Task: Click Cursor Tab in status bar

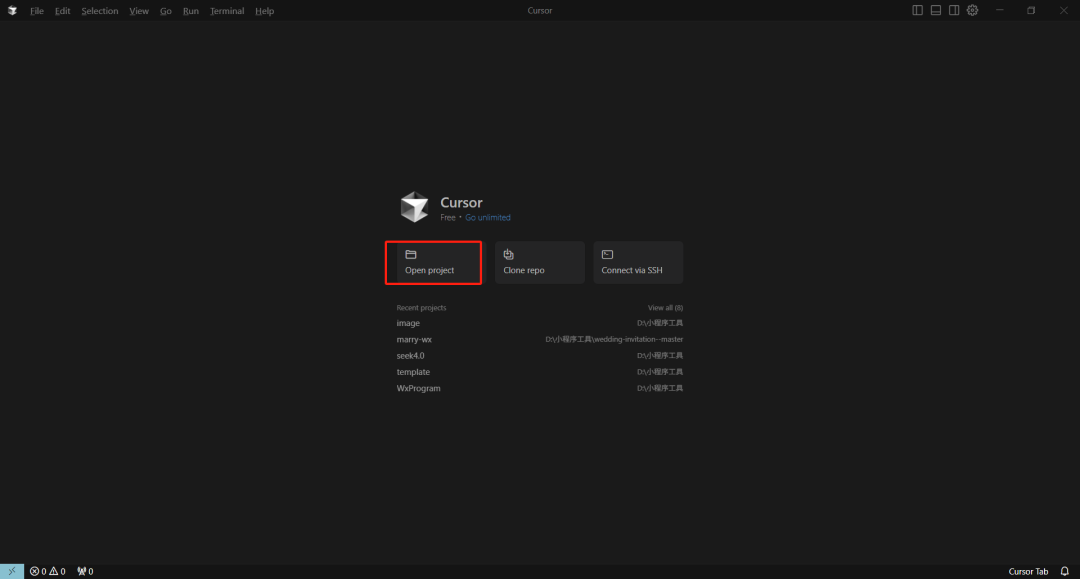Action: pos(1028,571)
